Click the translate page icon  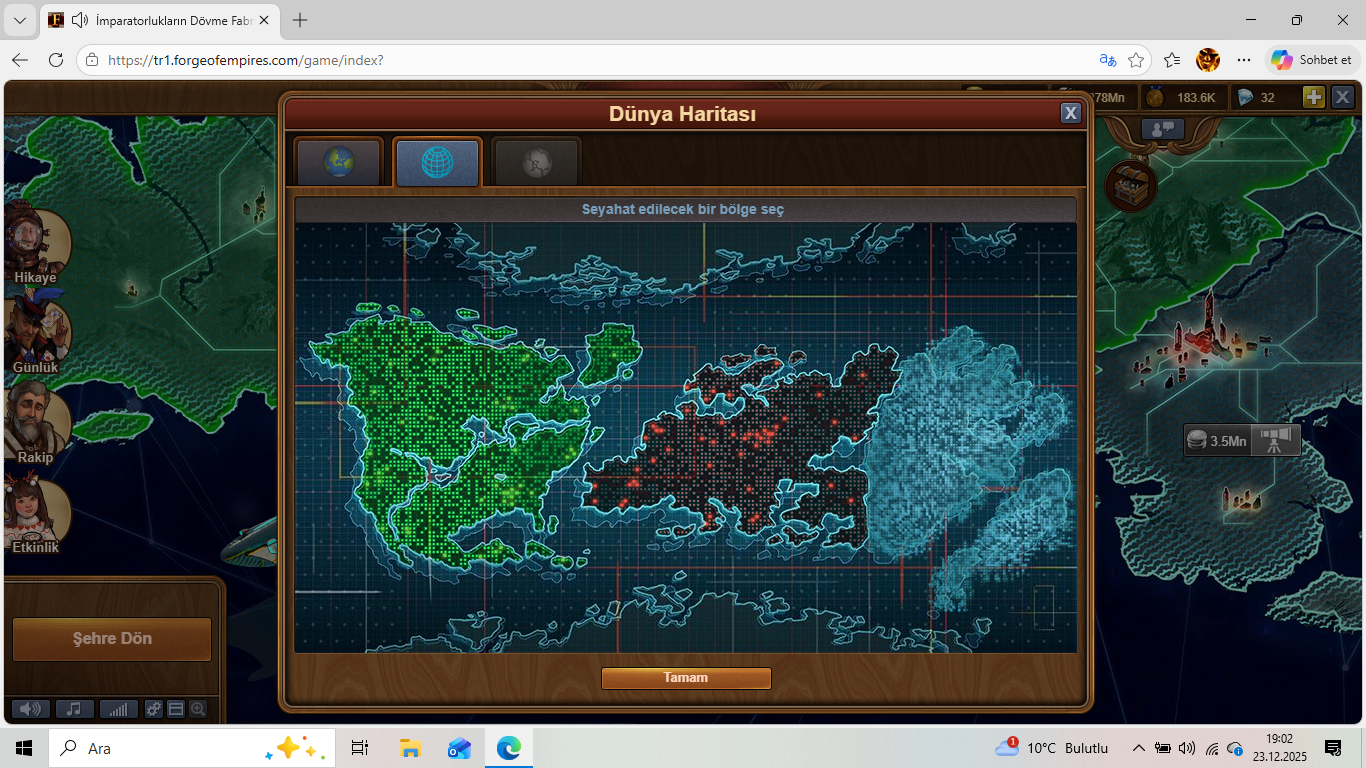[1107, 60]
